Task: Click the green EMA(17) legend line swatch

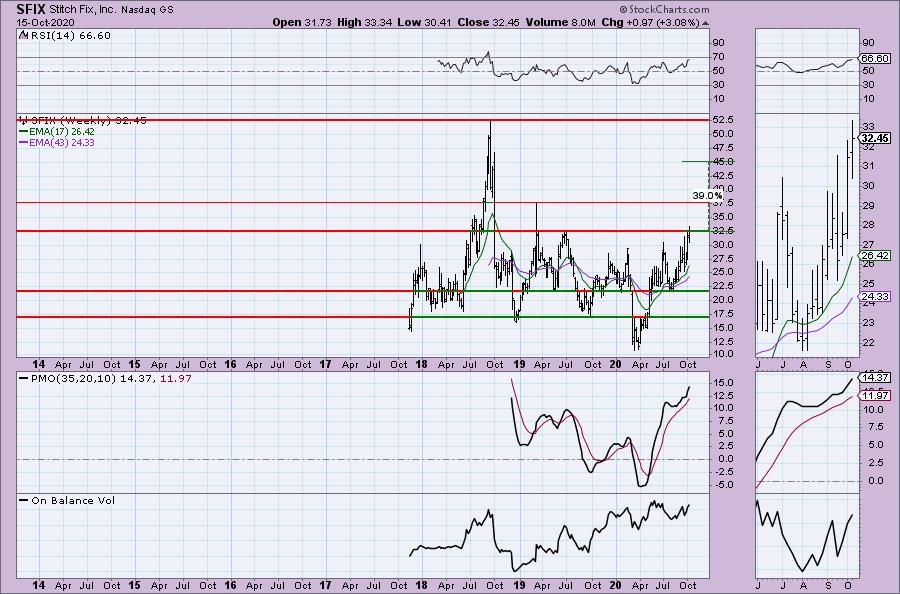Action: [x=24, y=131]
